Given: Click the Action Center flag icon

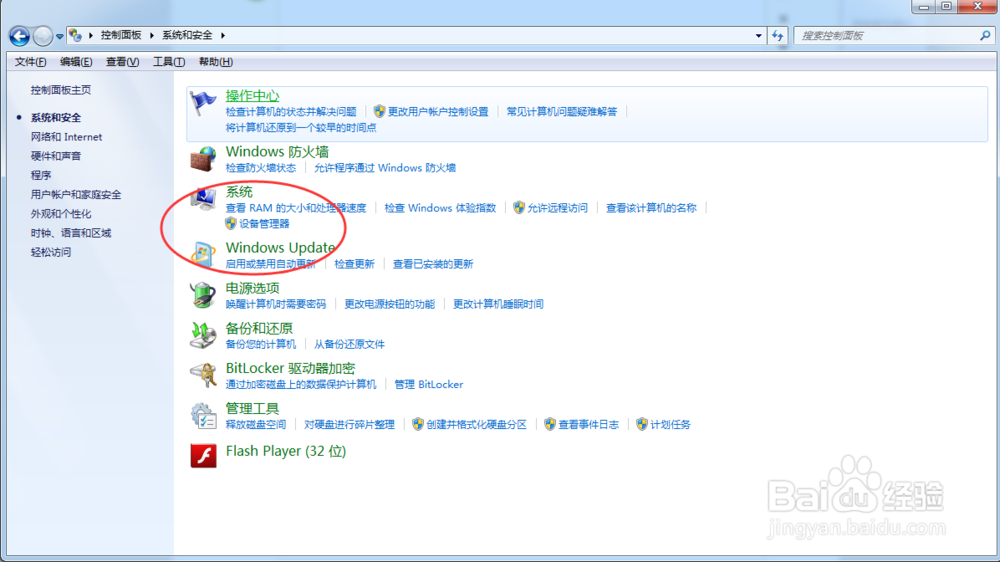Looking at the screenshot, I should [x=203, y=103].
